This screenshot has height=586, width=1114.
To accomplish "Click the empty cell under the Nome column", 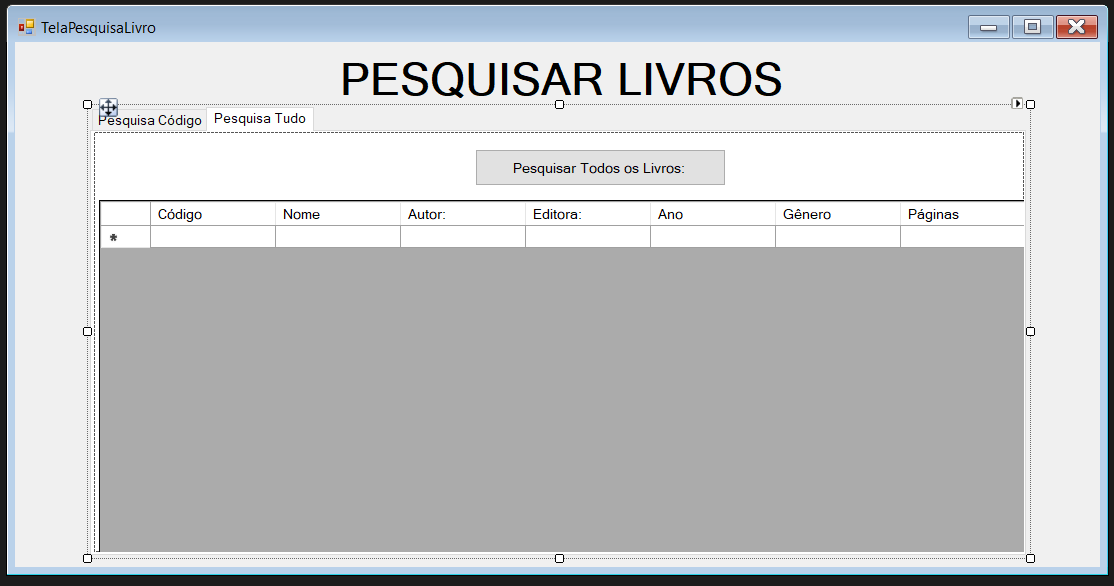I will [337, 238].
